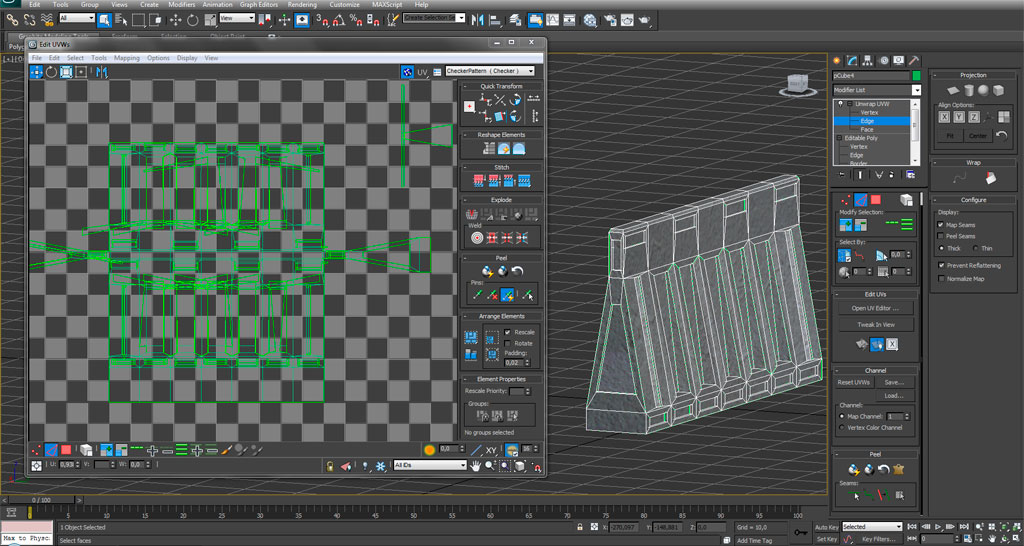Click the Select and Link chain icon
This screenshot has width=1024, height=546.
pos(12,19)
